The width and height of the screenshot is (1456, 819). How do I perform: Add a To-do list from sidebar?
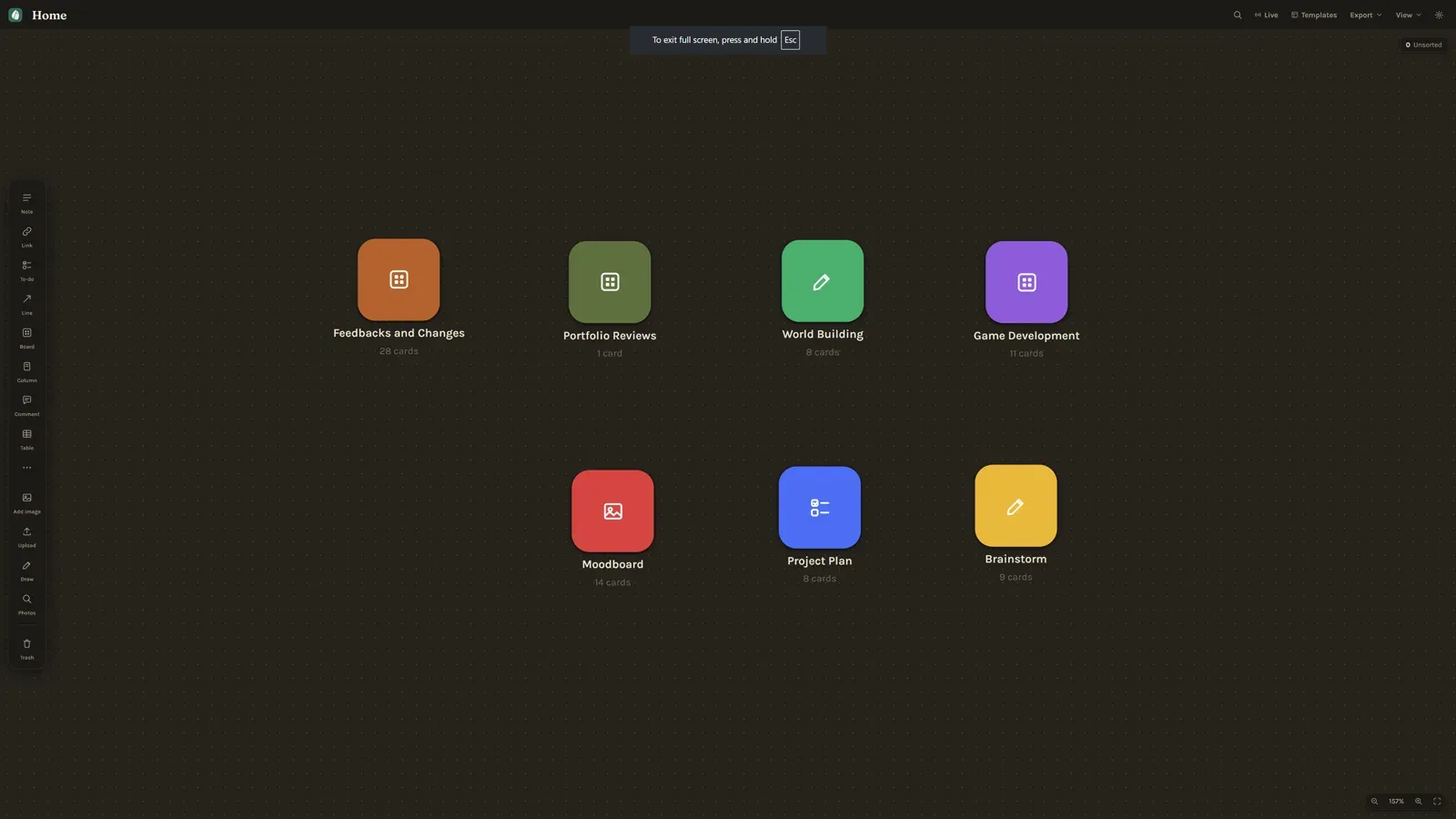(x=26, y=270)
